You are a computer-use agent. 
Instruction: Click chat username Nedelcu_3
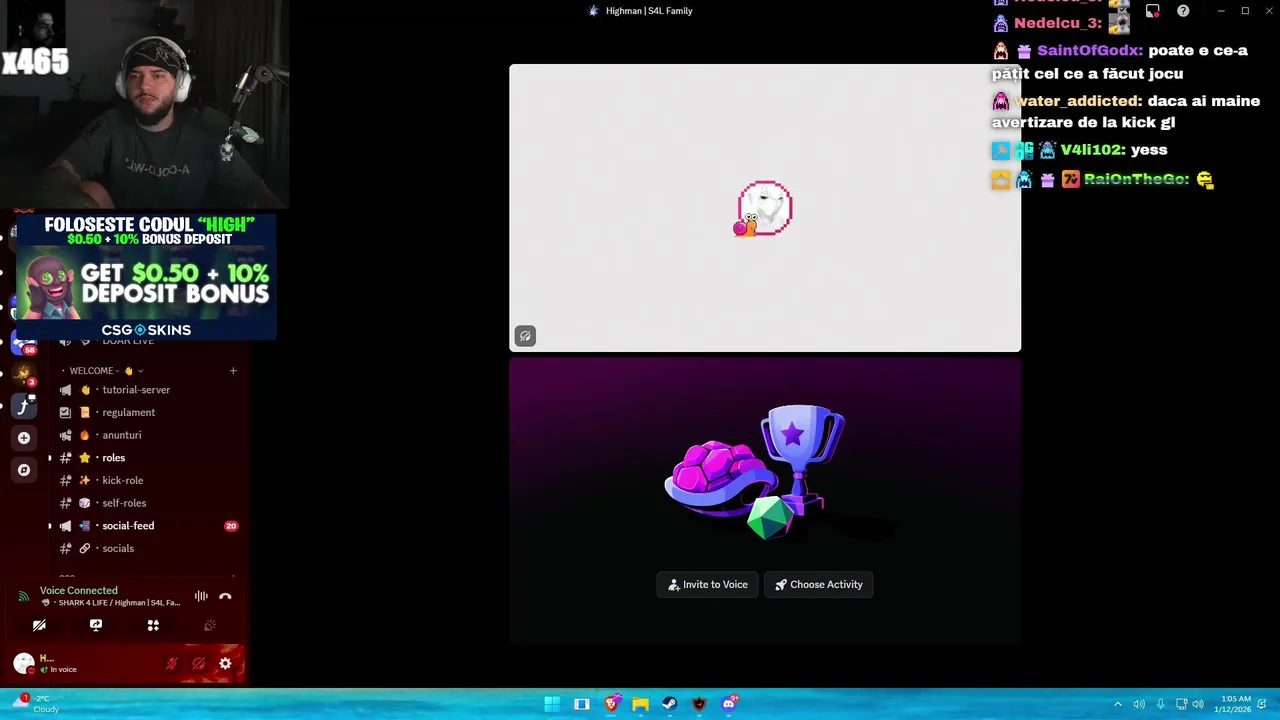coord(1058,23)
